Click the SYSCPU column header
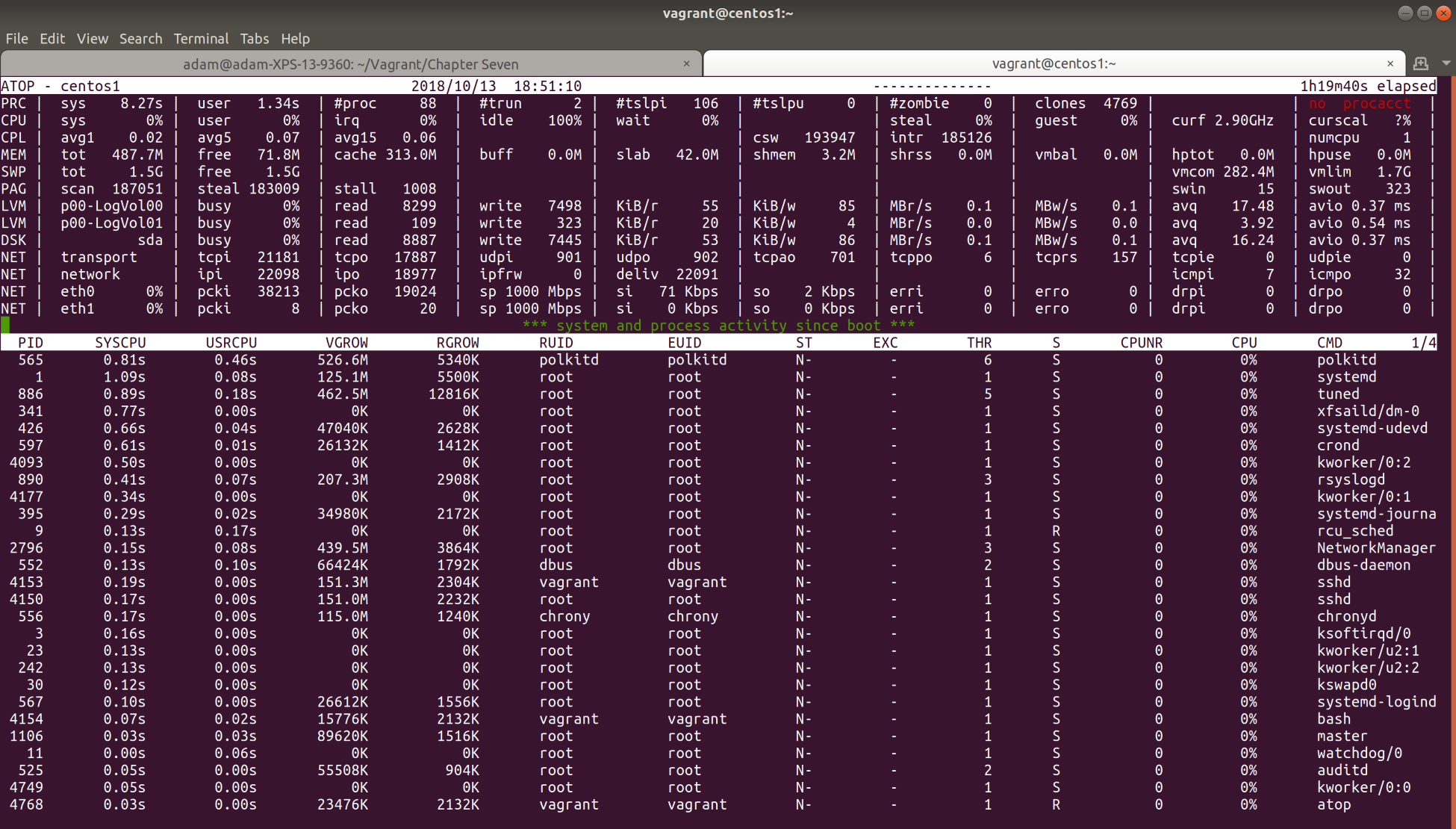The image size is (1456, 829). coord(120,343)
